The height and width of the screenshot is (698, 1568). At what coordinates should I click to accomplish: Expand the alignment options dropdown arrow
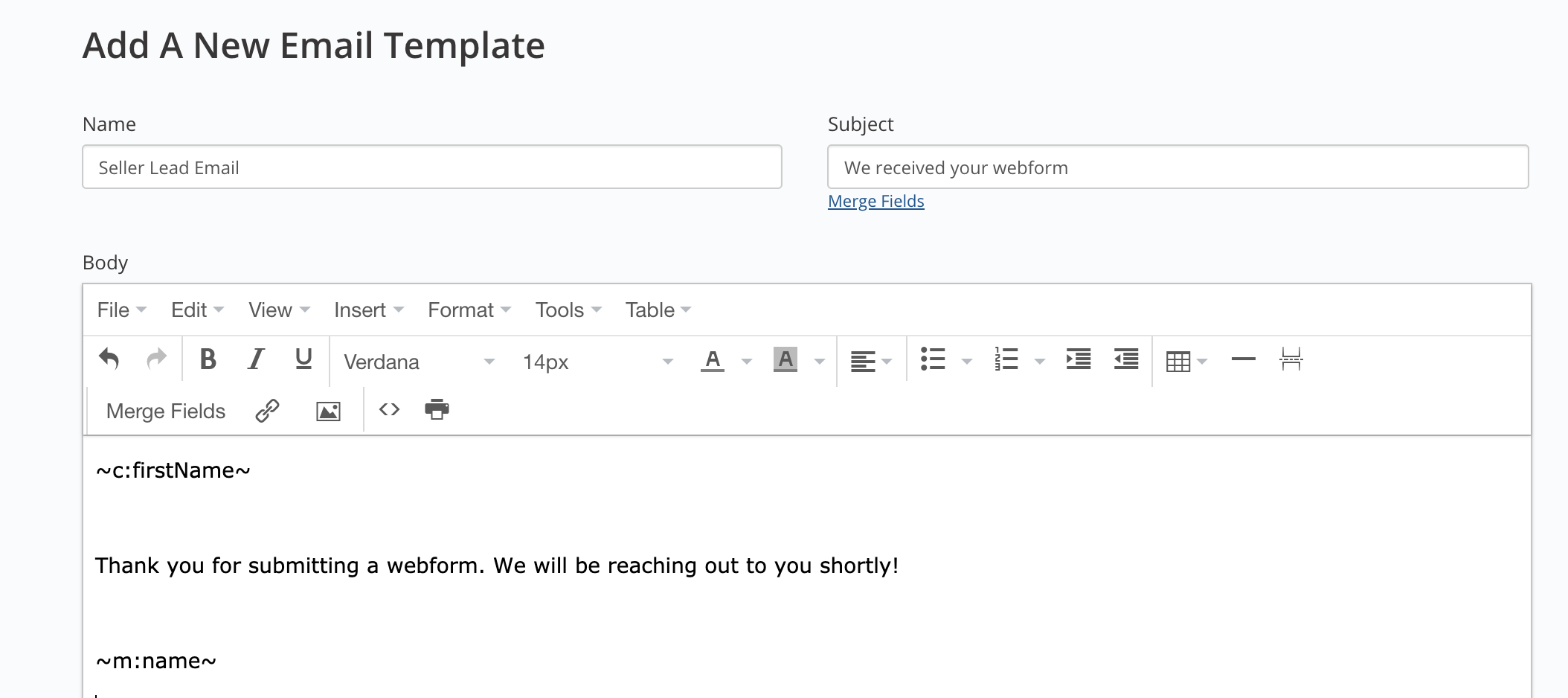point(887,362)
